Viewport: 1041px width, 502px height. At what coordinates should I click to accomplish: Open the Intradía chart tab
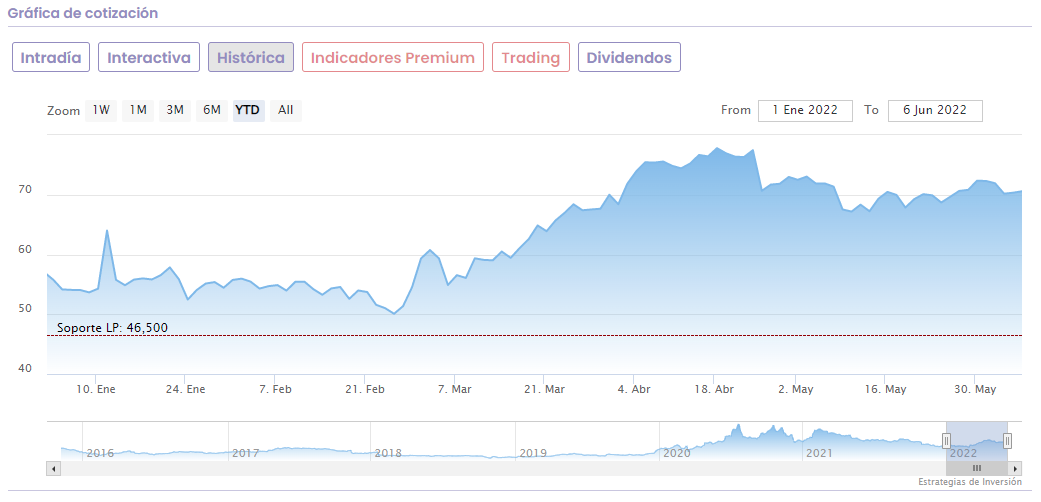point(52,57)
